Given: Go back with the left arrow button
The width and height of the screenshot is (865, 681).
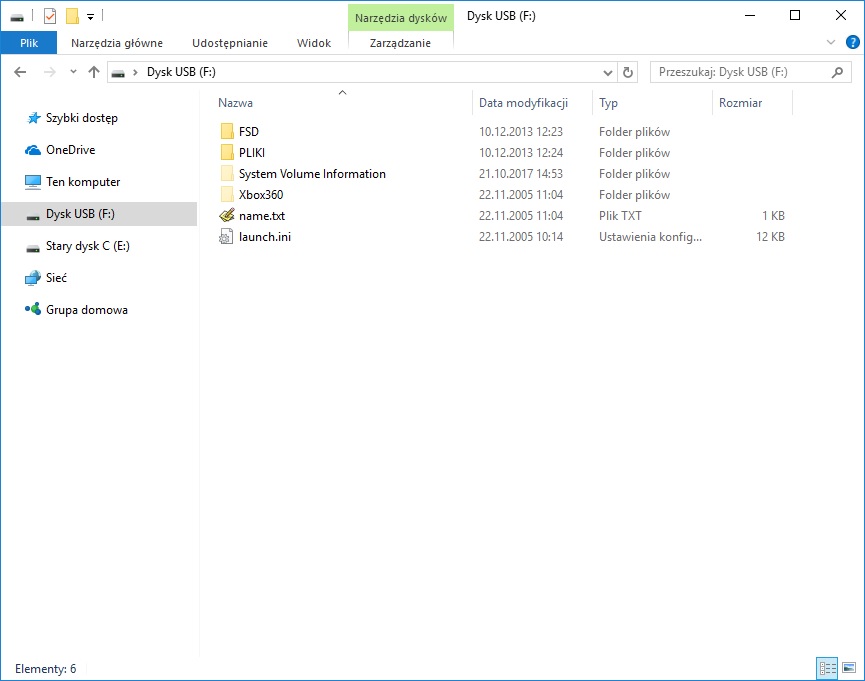Looking at the screenshot, I should point(20,72).
